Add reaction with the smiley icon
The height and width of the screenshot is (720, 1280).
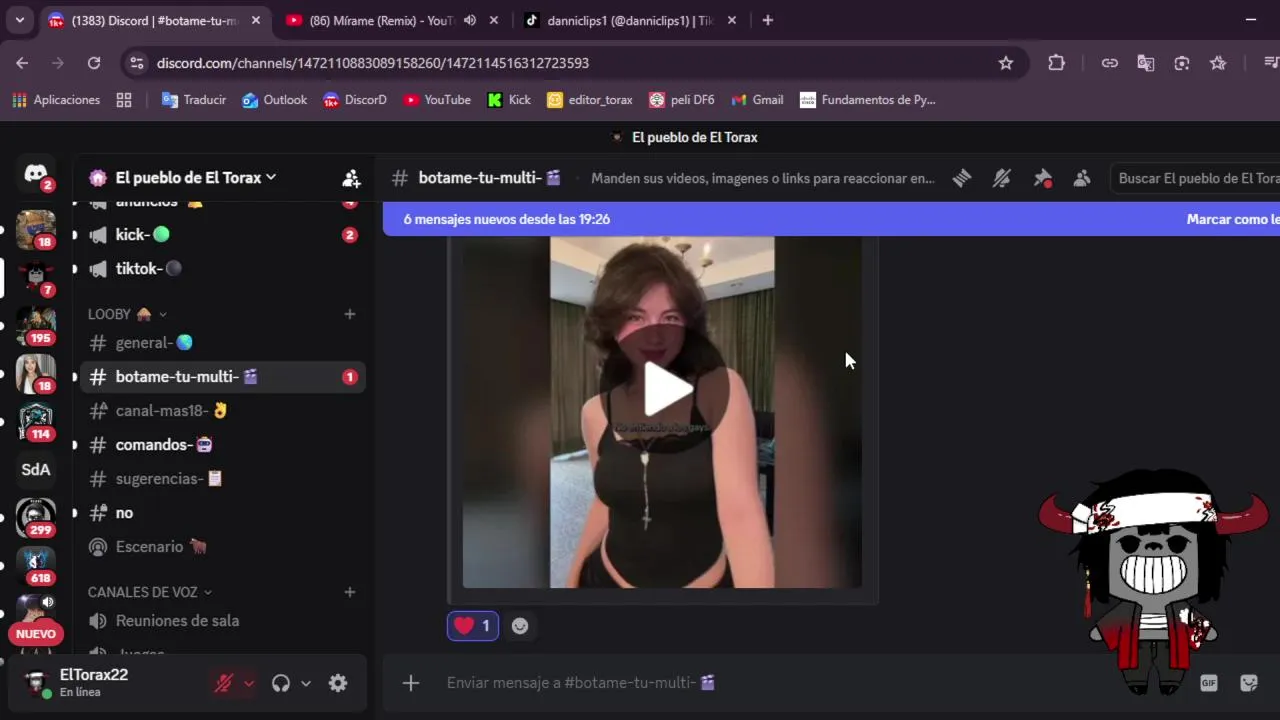(x=520, y=626)
